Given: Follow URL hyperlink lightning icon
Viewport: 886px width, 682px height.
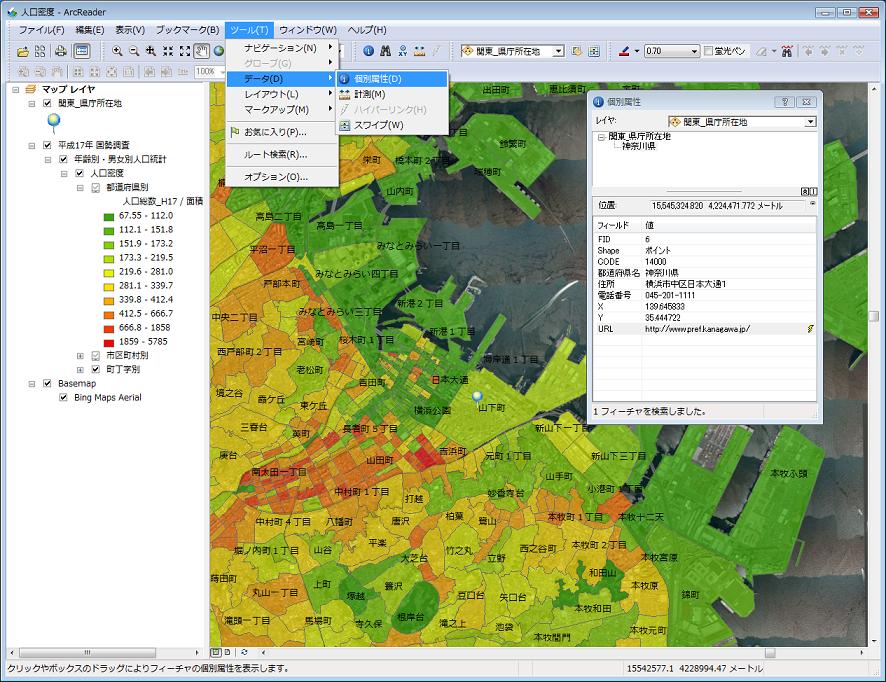Looking at the screenshot, I should point(810,329).
